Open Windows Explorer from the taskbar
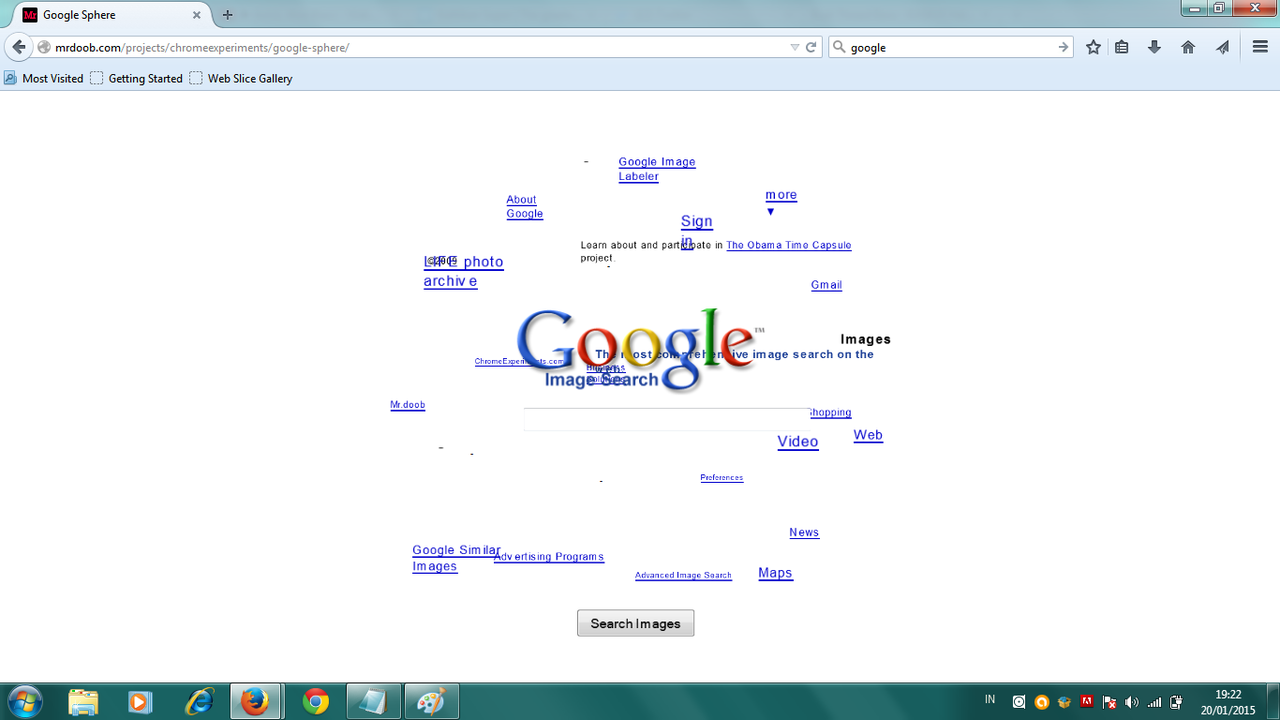 tap(83, 702)
